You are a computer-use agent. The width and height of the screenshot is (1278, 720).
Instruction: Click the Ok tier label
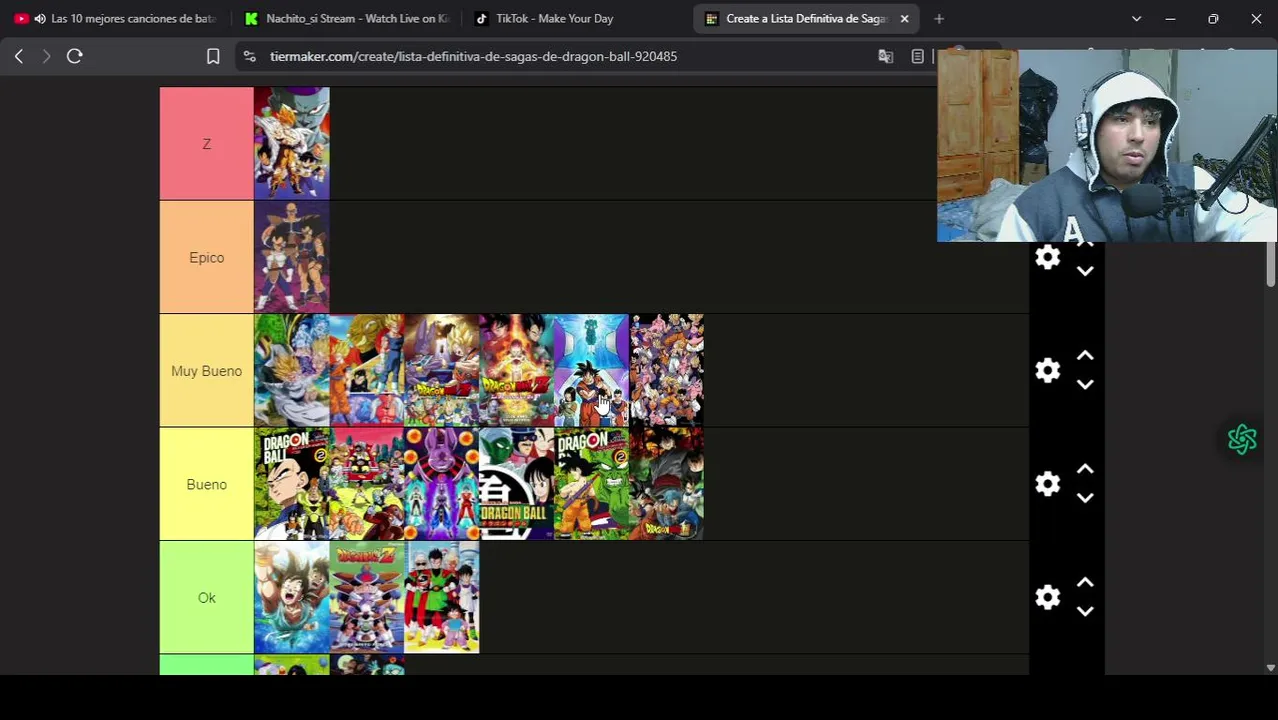tap(207, 598)
